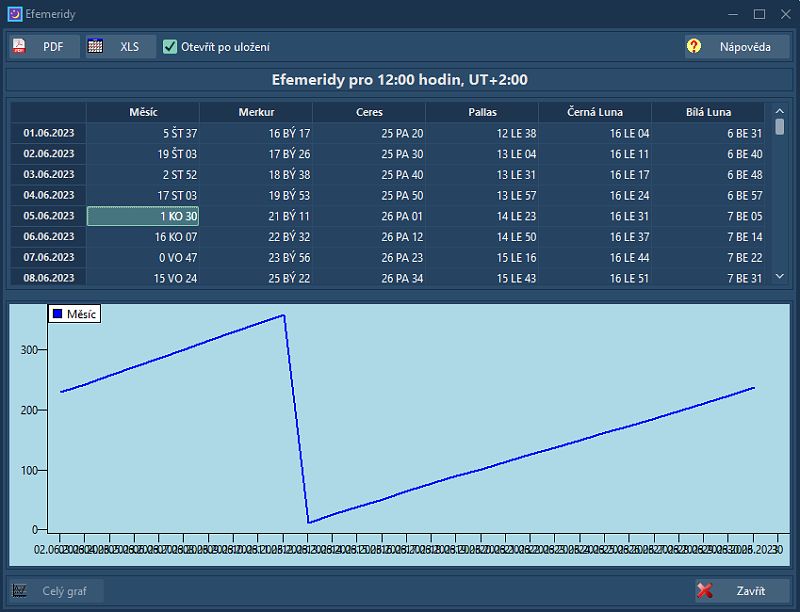Select the Měsíc column header
Screen dimensions: 800x612
143,112
